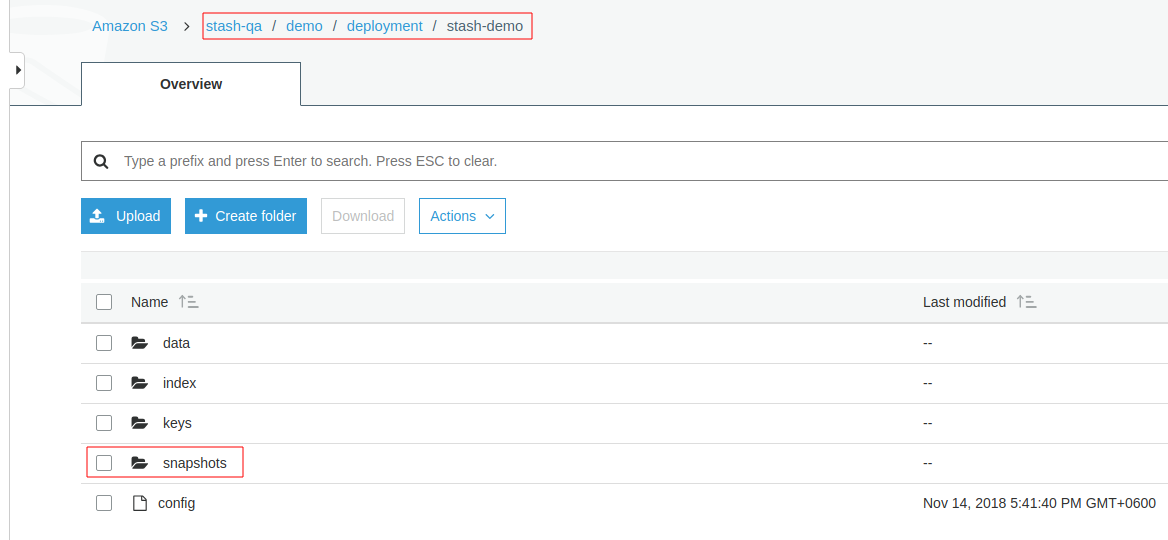
Task: Go to Amazon S3 breadcrumb link
Action: [x=130, y=26]
